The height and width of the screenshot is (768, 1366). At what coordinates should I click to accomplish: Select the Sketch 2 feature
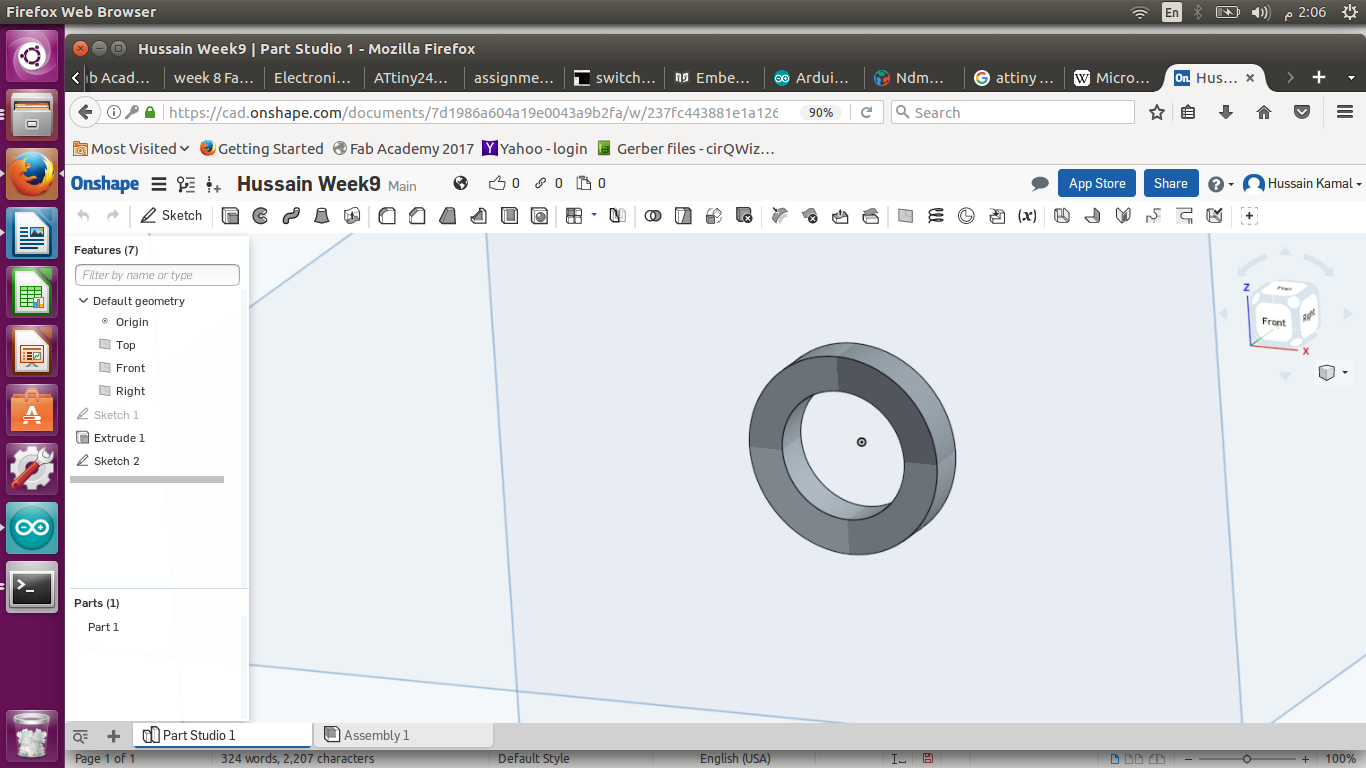116,461
